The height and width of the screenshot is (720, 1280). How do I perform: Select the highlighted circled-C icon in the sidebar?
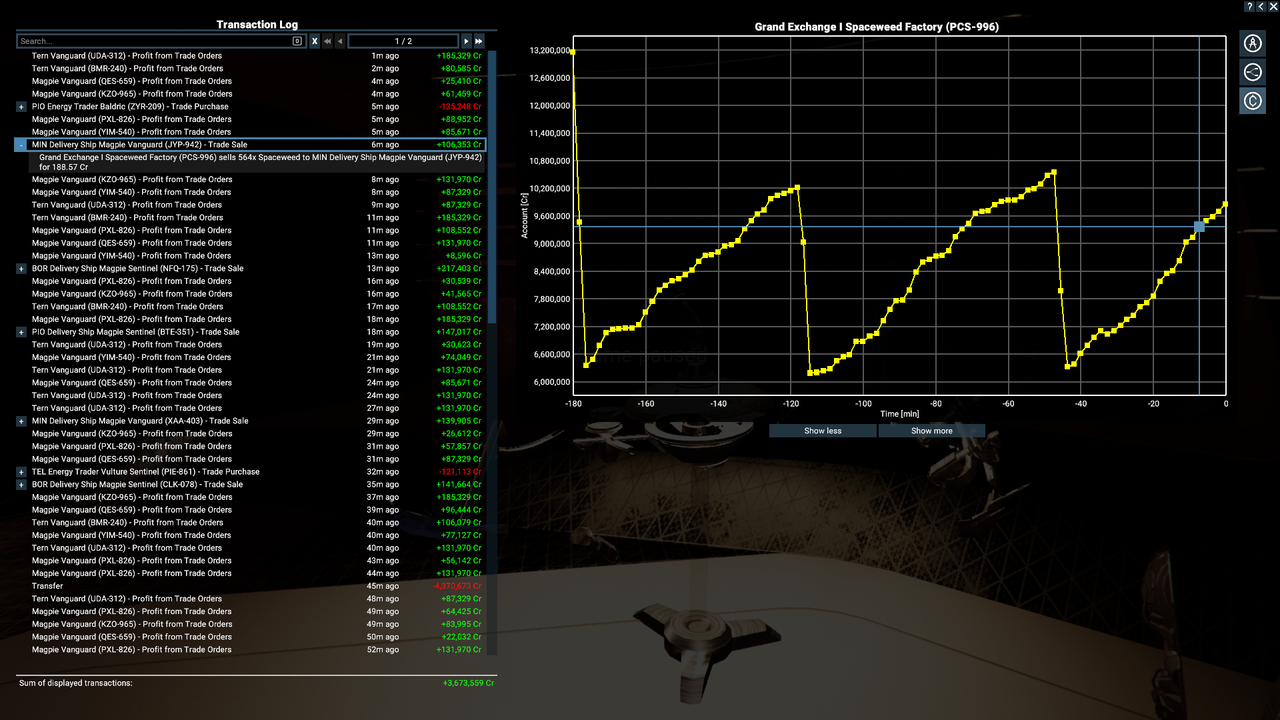[1252, 100]
